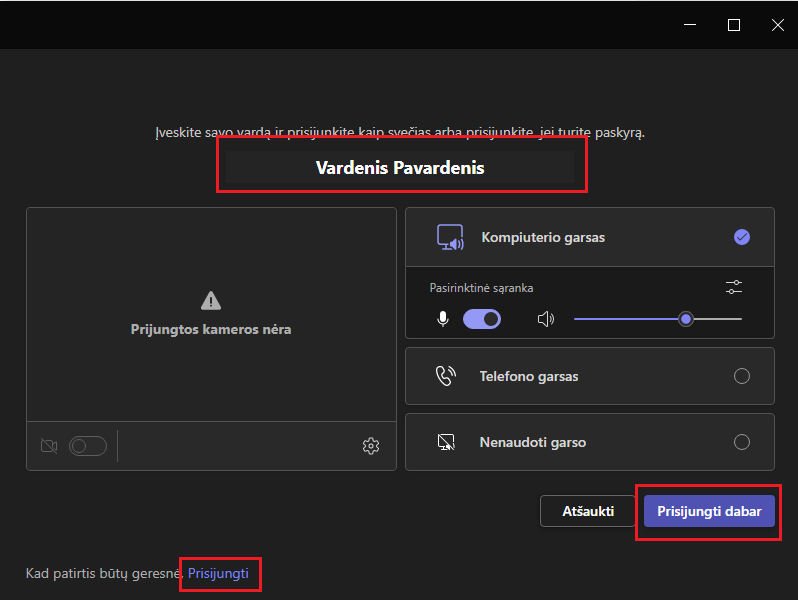Click the no camera warning triangle
Viewport: 798px width, 600px height.
point(210,300)
